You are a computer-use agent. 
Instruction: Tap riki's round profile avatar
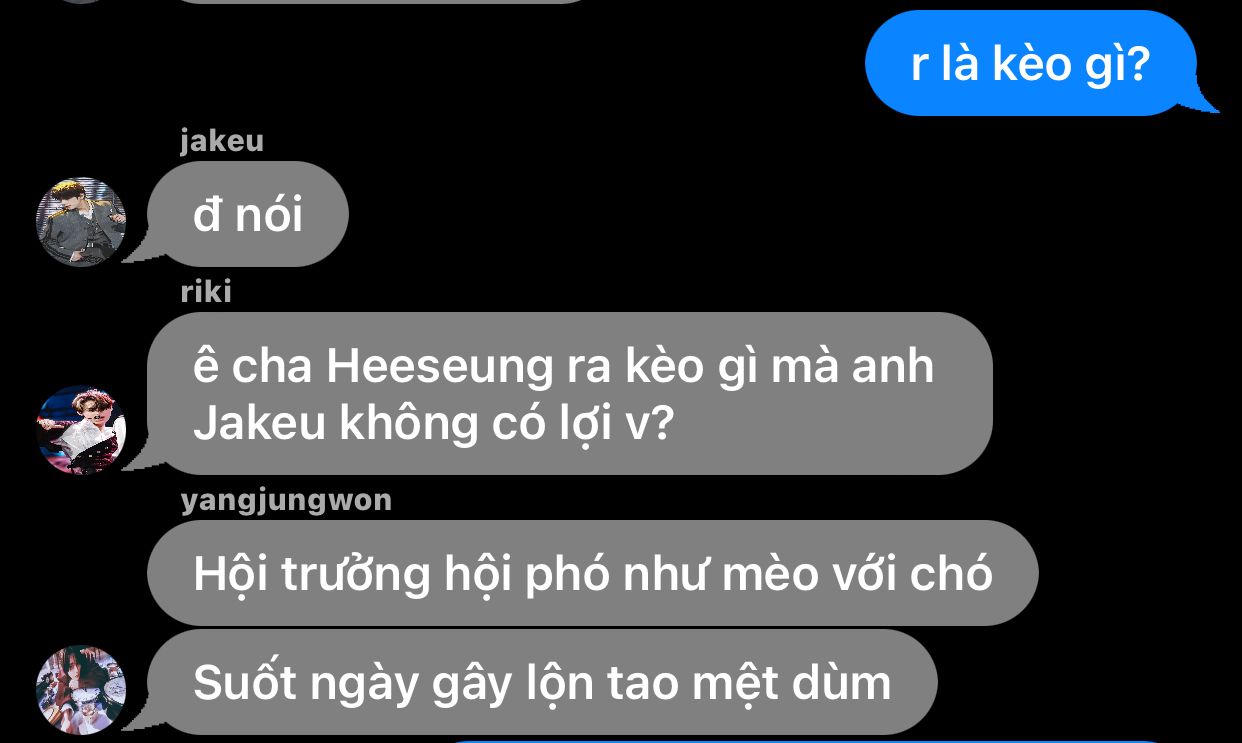click(81, 429)
